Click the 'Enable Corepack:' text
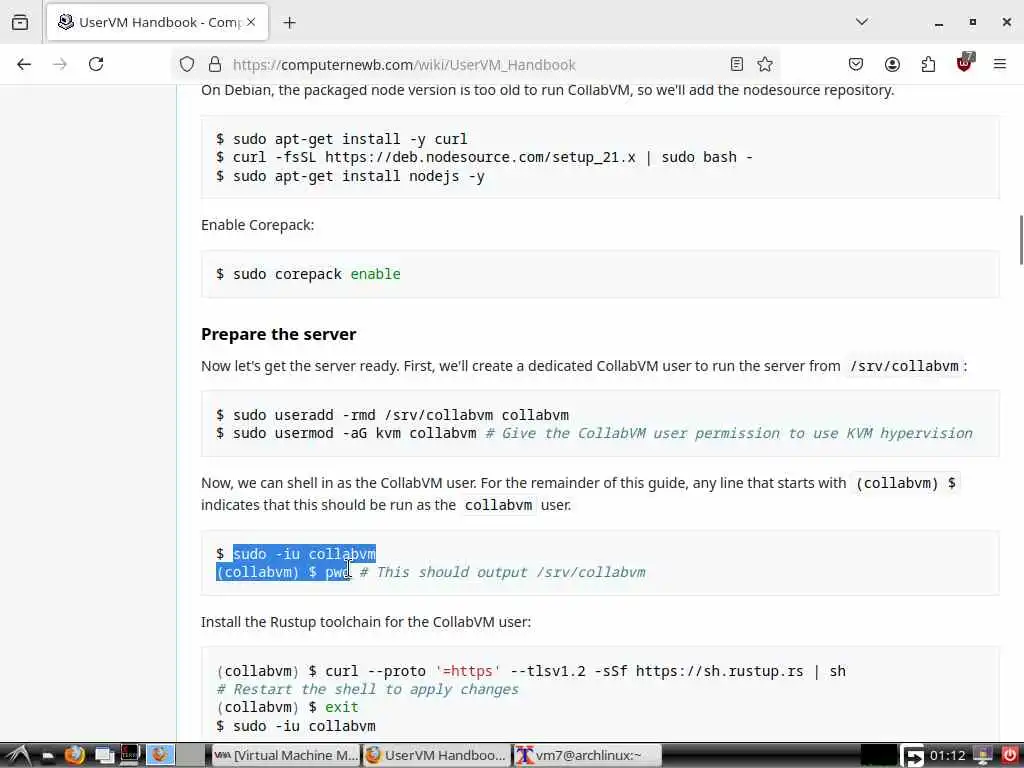Screen dimensions: 1024x768 [257, 225]
